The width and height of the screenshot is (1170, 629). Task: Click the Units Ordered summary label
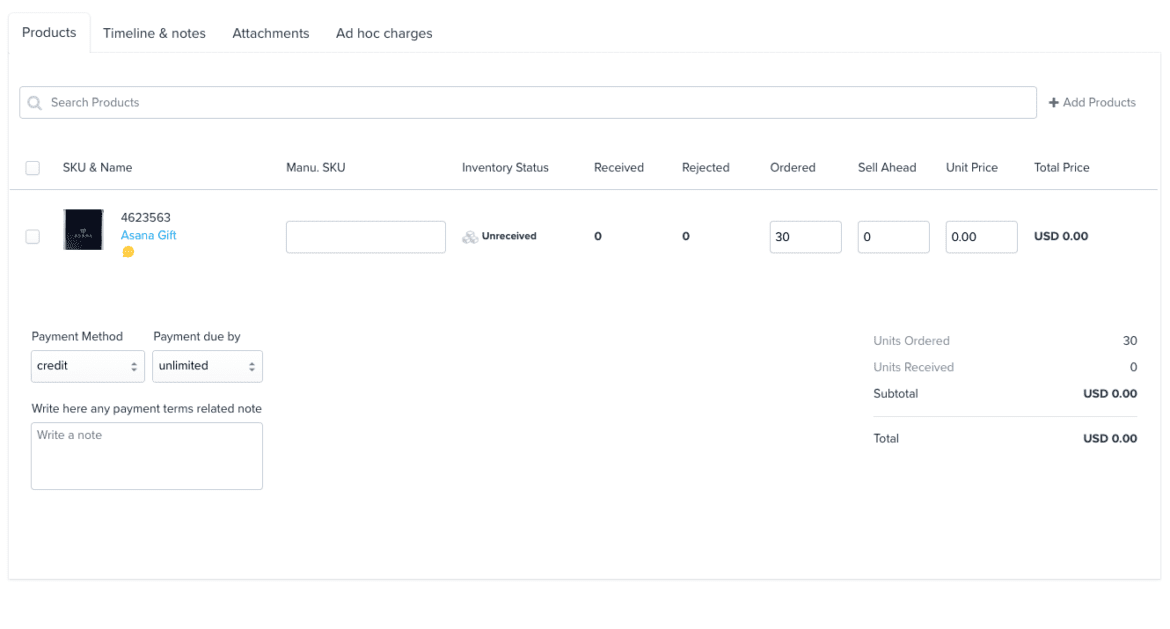[912, 341]
